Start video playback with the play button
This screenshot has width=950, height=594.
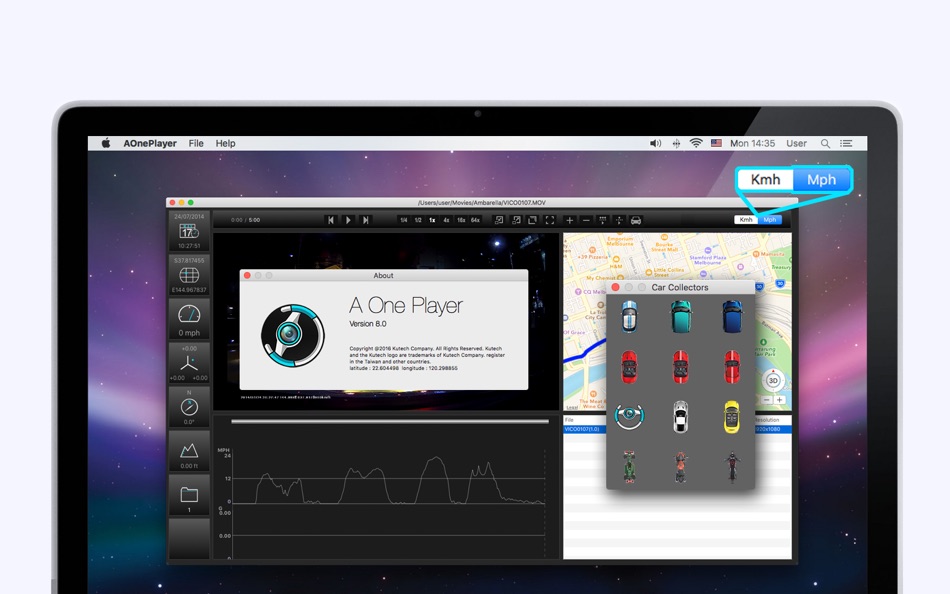(x=348, y=220)
